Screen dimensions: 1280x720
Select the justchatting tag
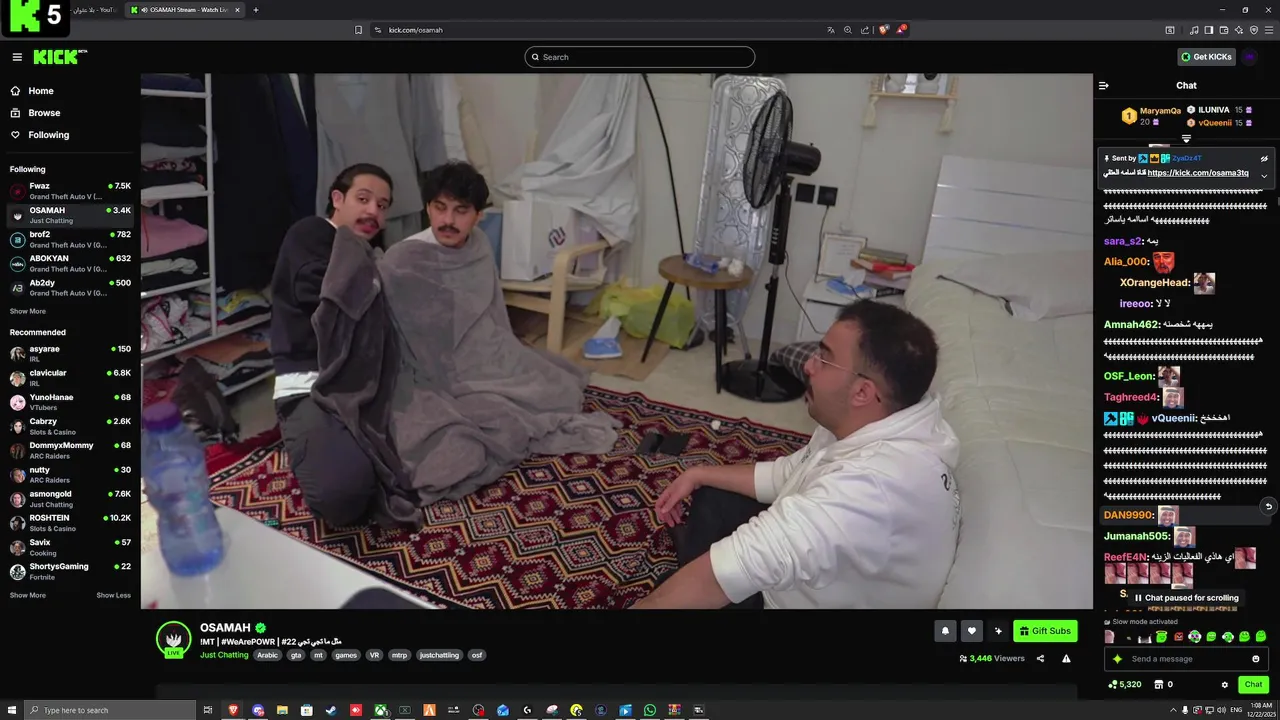pos(439,655)
